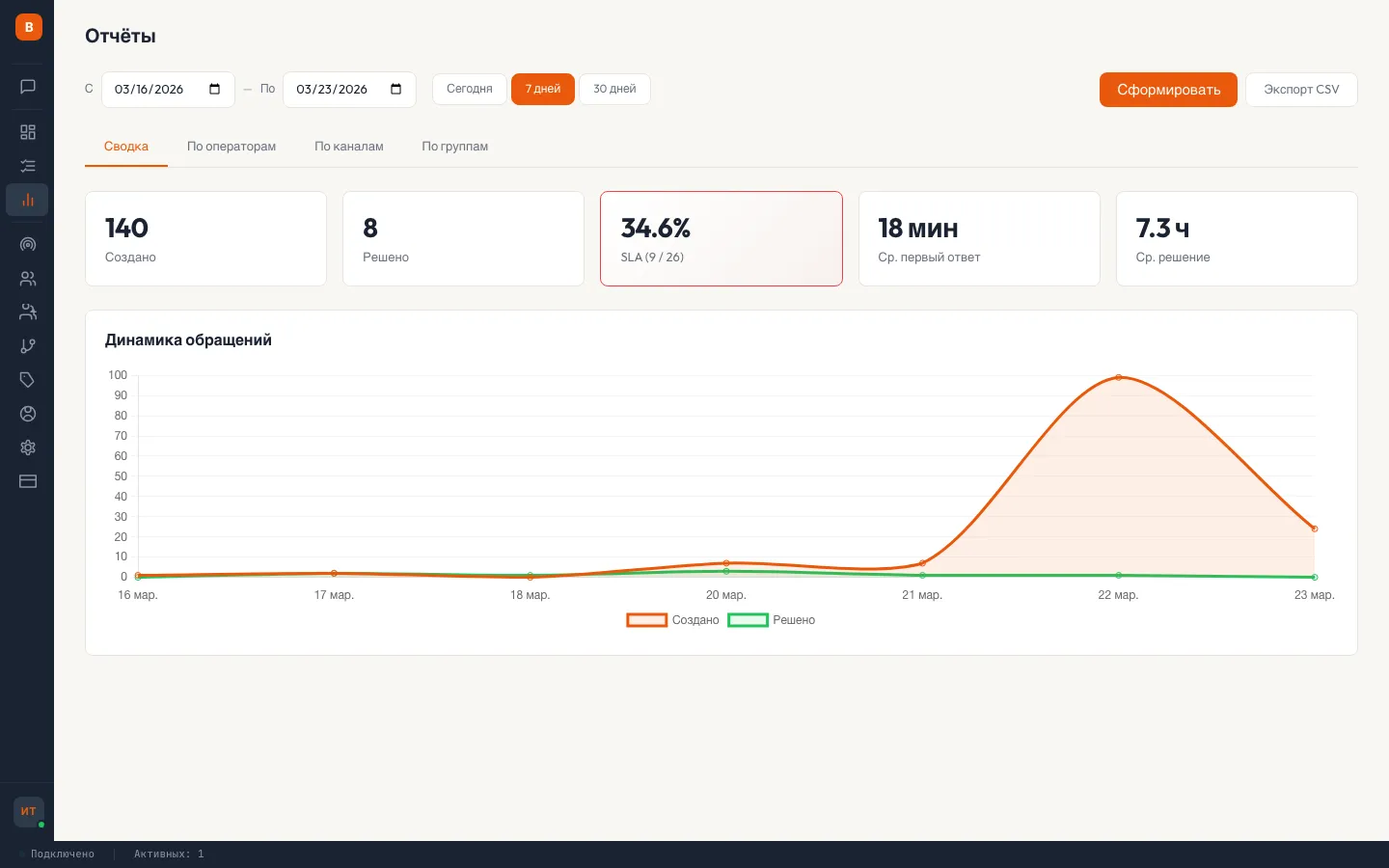Click the 22 мар. peak data point
This screenshot has width=1389, height=868.
1119,377
